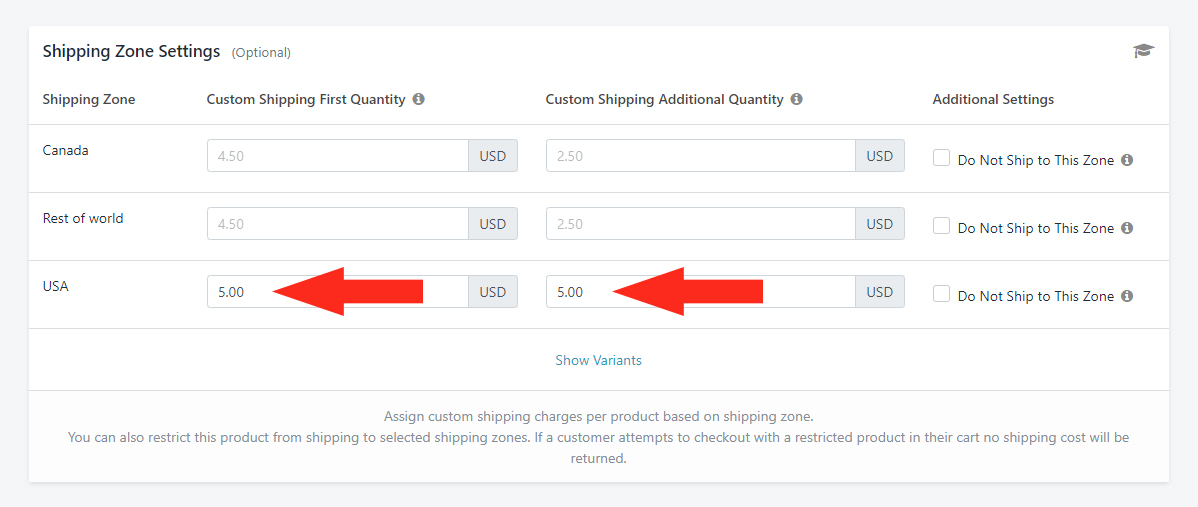Image resolution: width=1198 pixels, height=507 pixels.
Task: Check Do Not Ship for Rest of world
Action: [x=941, y=226]
